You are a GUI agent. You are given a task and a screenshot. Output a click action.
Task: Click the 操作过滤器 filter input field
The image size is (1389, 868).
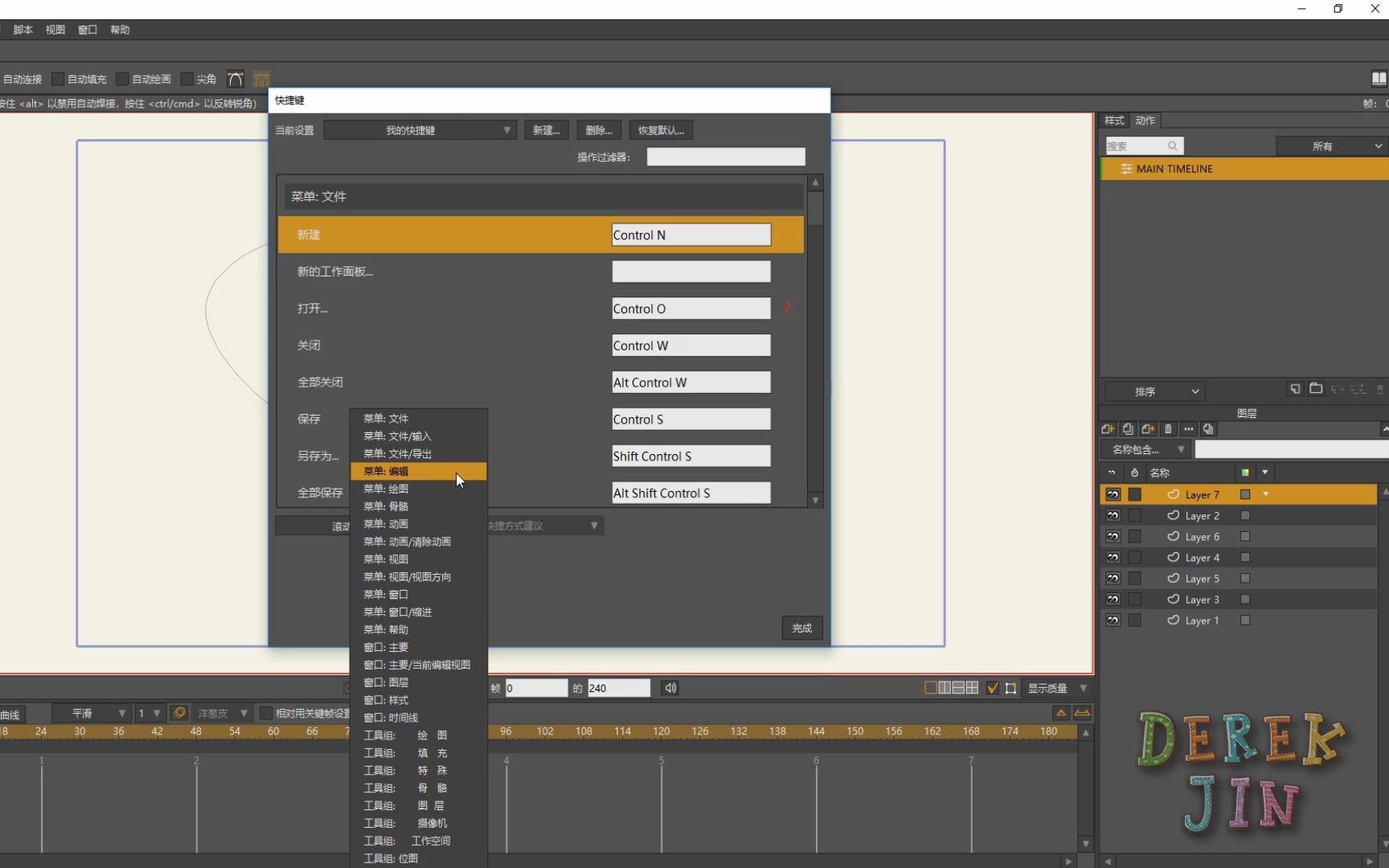[725, 157]
